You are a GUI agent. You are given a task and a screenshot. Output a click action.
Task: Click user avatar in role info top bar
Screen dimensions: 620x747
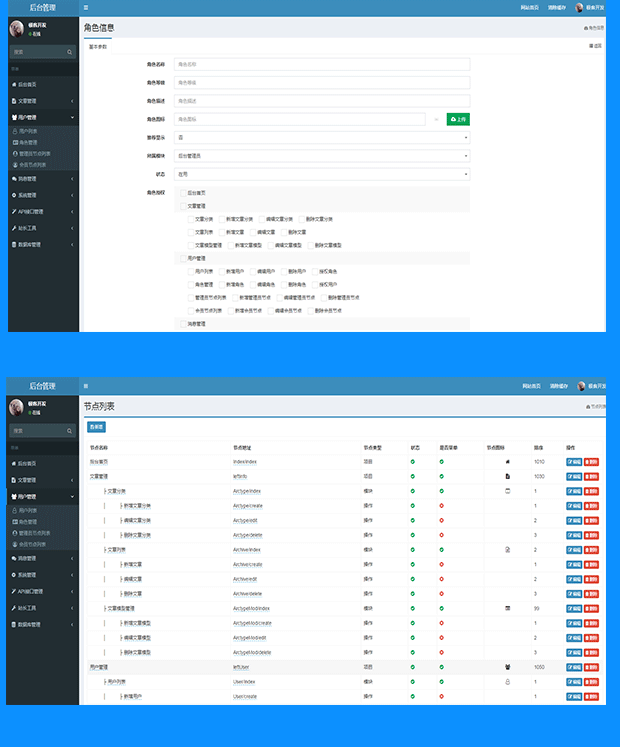click(579, 8)
